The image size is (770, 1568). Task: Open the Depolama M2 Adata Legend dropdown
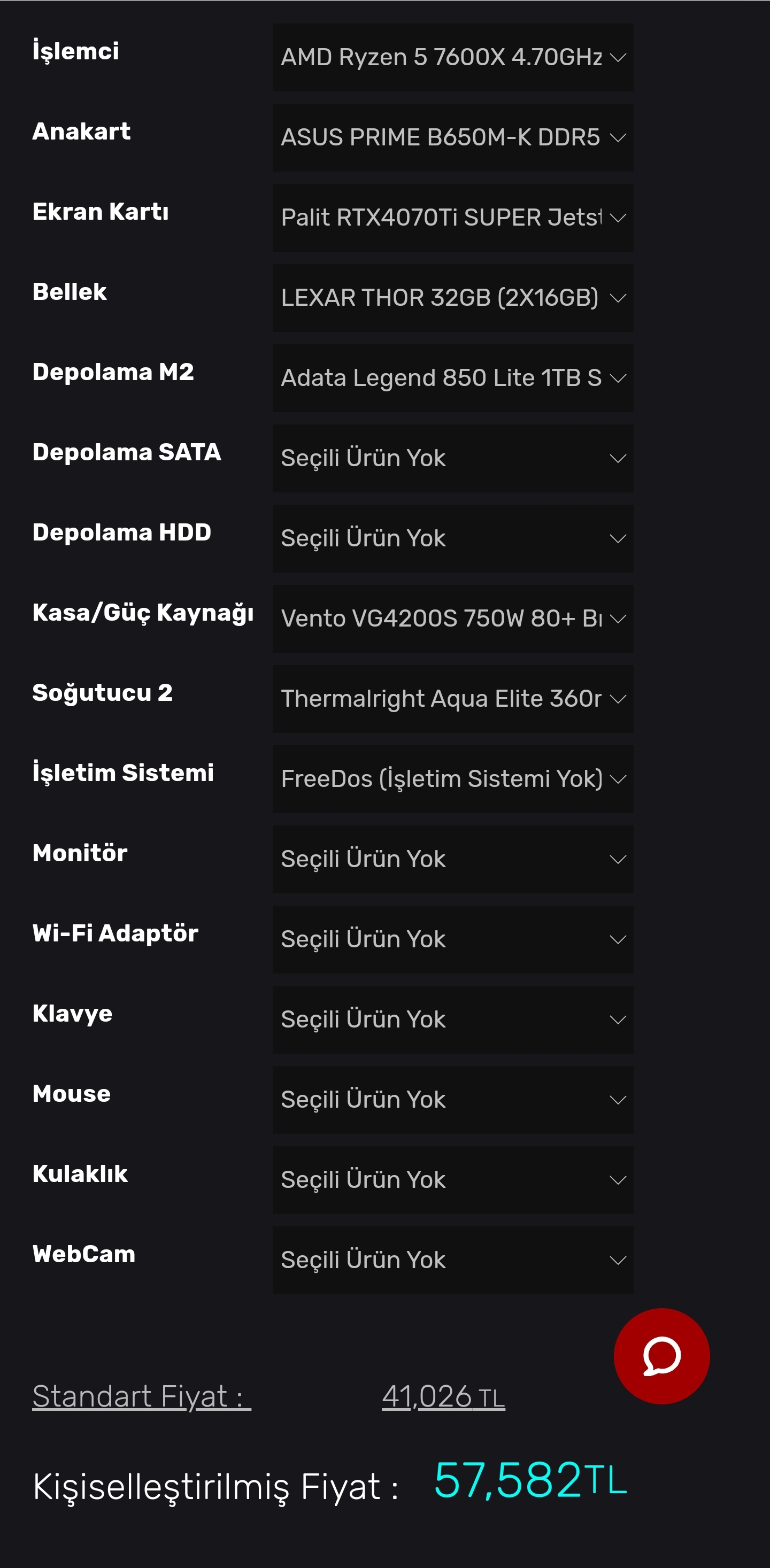click(x=452, y=378)
